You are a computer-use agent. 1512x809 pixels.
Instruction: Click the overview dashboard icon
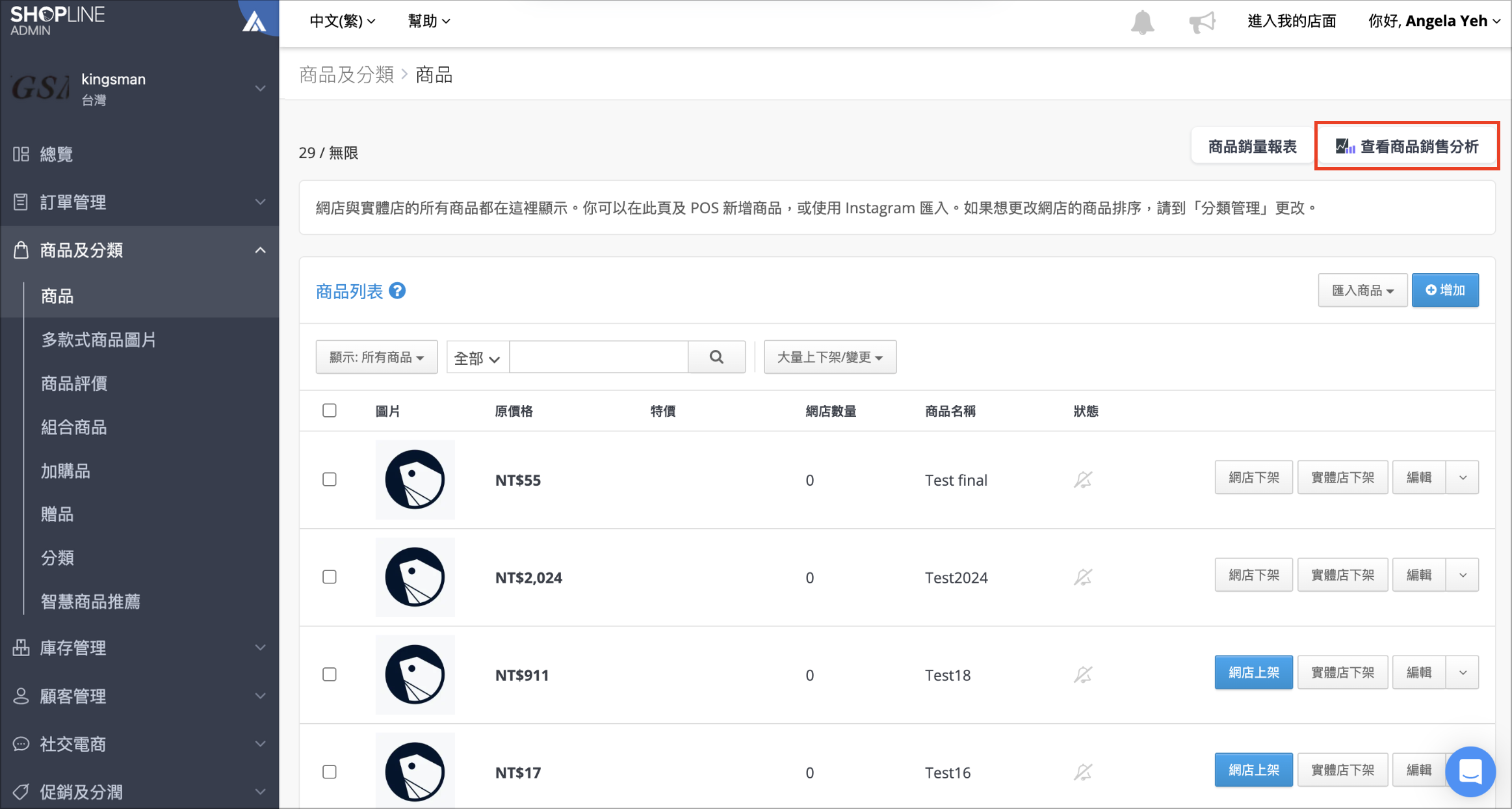click(x=21, y=154)
